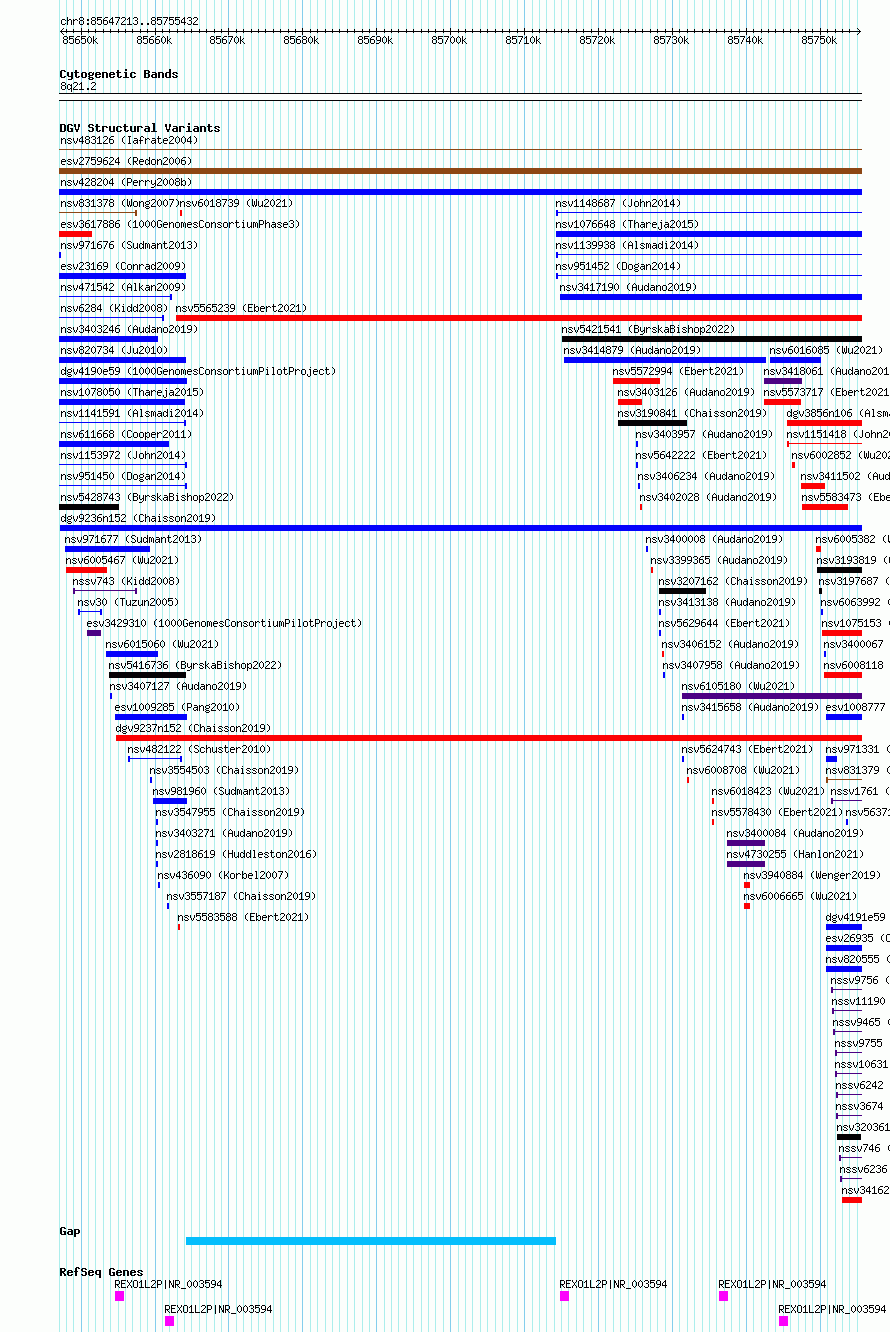Select nsv3403246 (Audano2019) variant label
890x1332 pixels.
(x=129, y=329)
